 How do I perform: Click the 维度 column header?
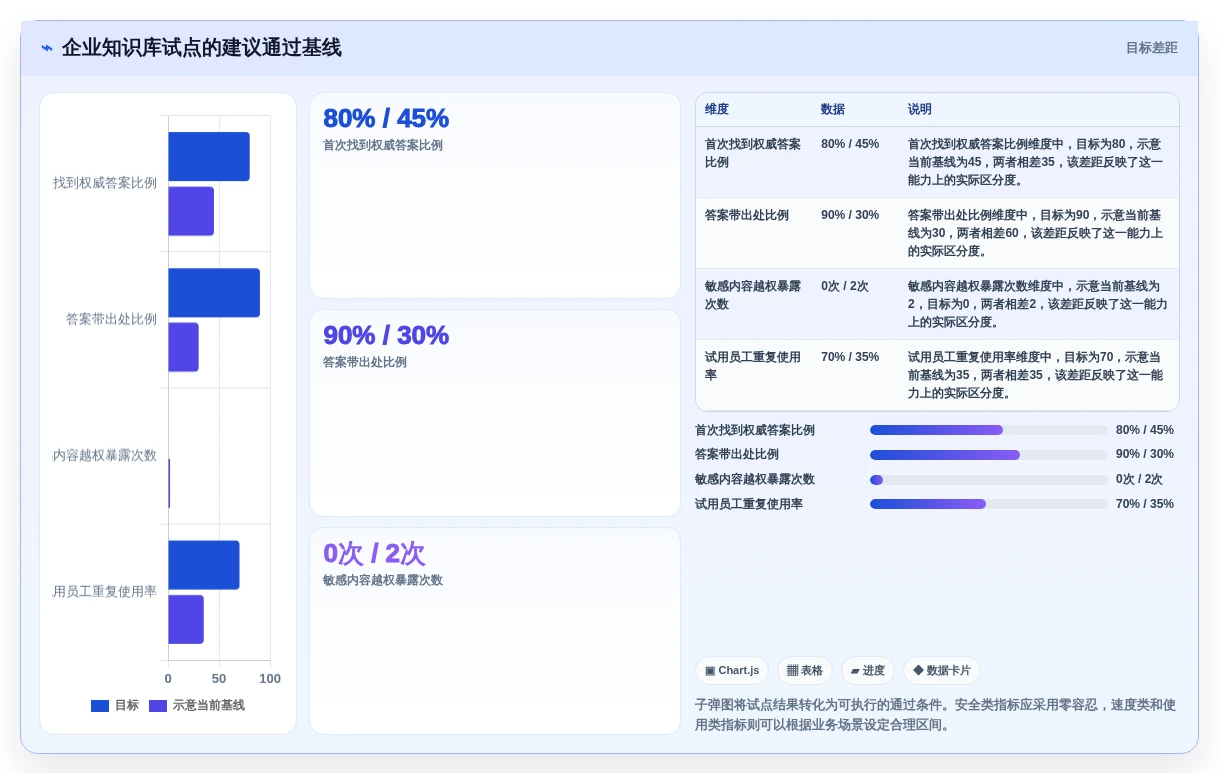point(717,110)
